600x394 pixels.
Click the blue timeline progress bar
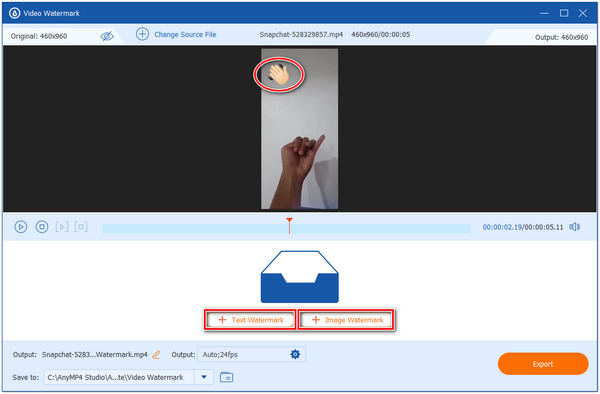coord(286,229)
